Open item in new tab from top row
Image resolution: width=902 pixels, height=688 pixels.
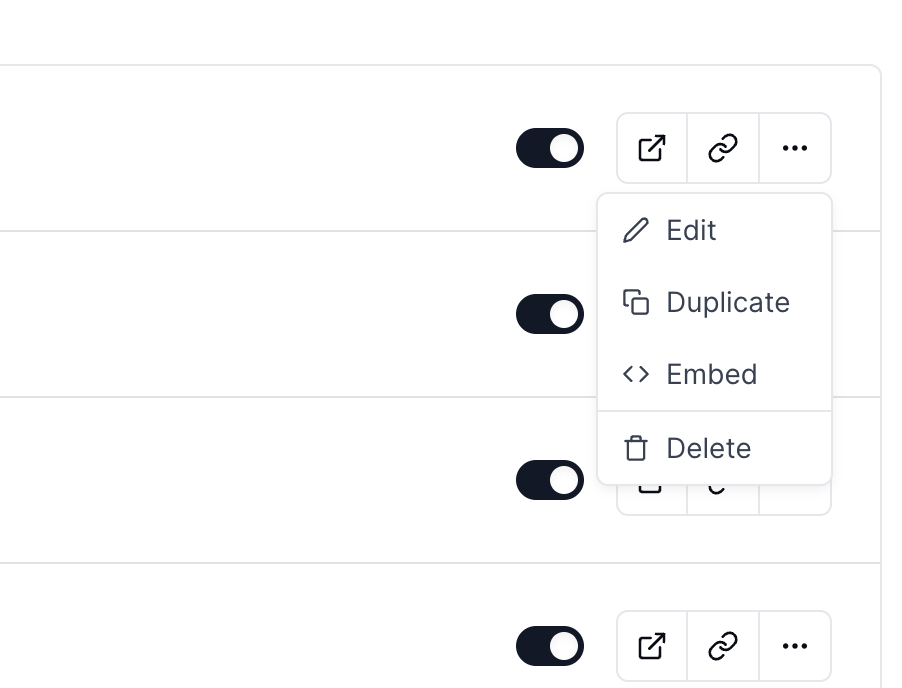(x=651, y=148)
